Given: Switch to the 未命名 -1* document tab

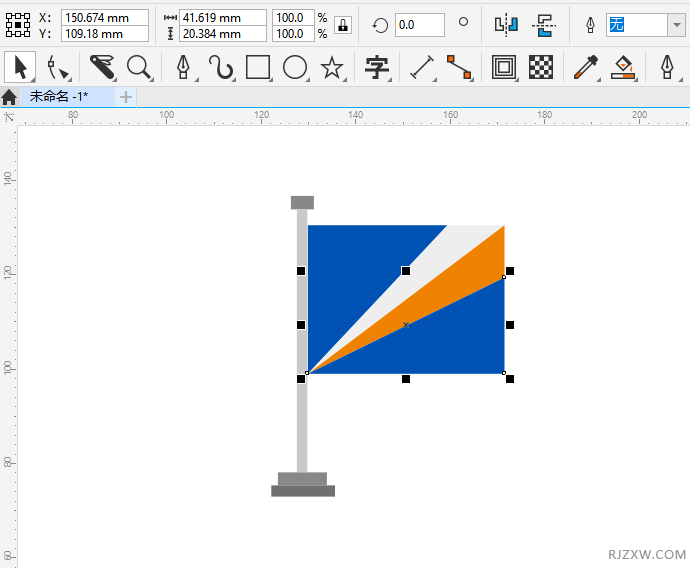Looking at the screenshot, I should click(x=68, y=97).
